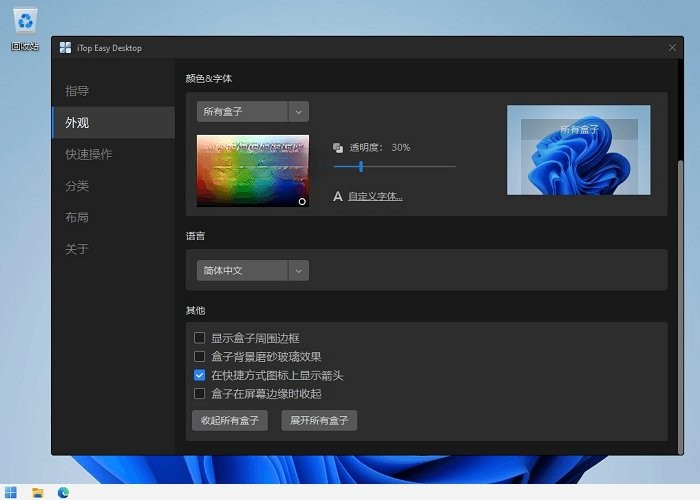Image resolution: width=700 pixels, height=500 pixels.
Task: Uncheck 在快捷方式图标上显示箭头
Action: 200,375
